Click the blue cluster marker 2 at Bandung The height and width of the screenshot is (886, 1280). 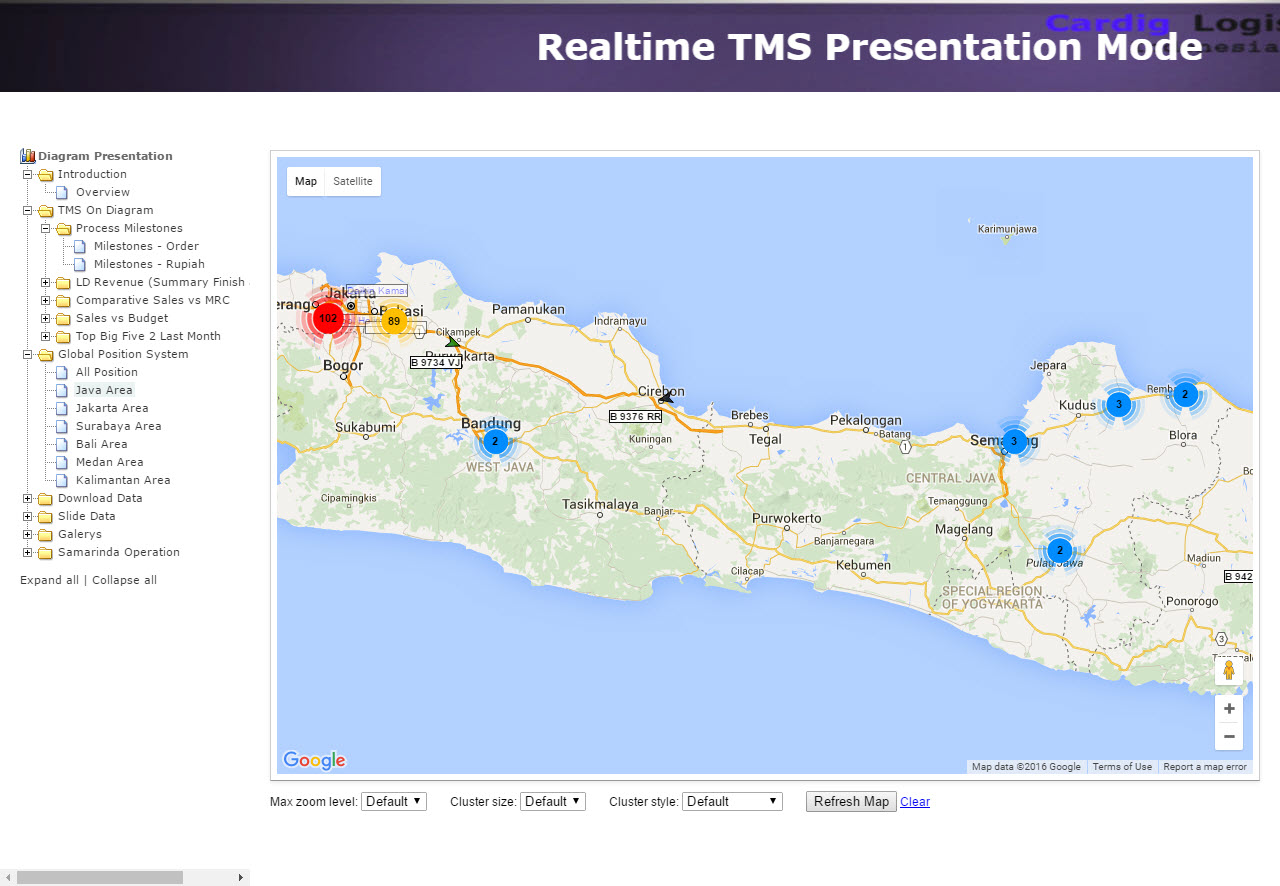click(x=495, y=441)
